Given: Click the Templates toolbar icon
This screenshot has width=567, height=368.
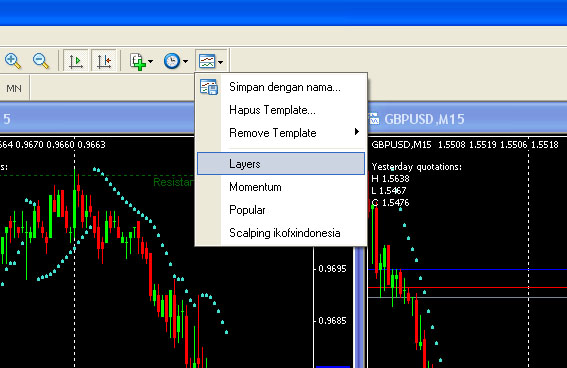Looking at the screenshot, I should [x=207, y=61].
